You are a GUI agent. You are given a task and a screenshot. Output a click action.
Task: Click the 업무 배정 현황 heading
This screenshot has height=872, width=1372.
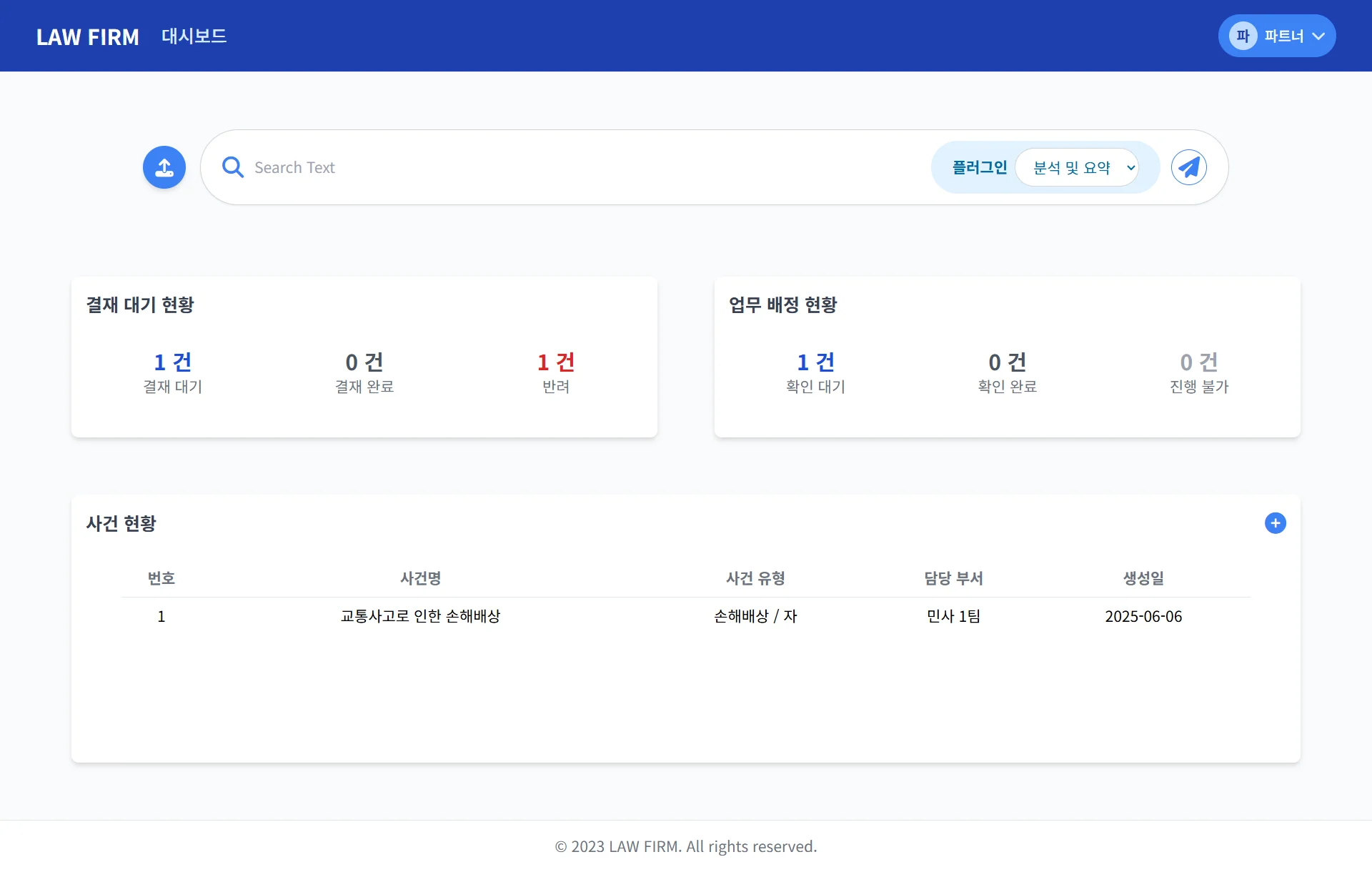(783, 304)
